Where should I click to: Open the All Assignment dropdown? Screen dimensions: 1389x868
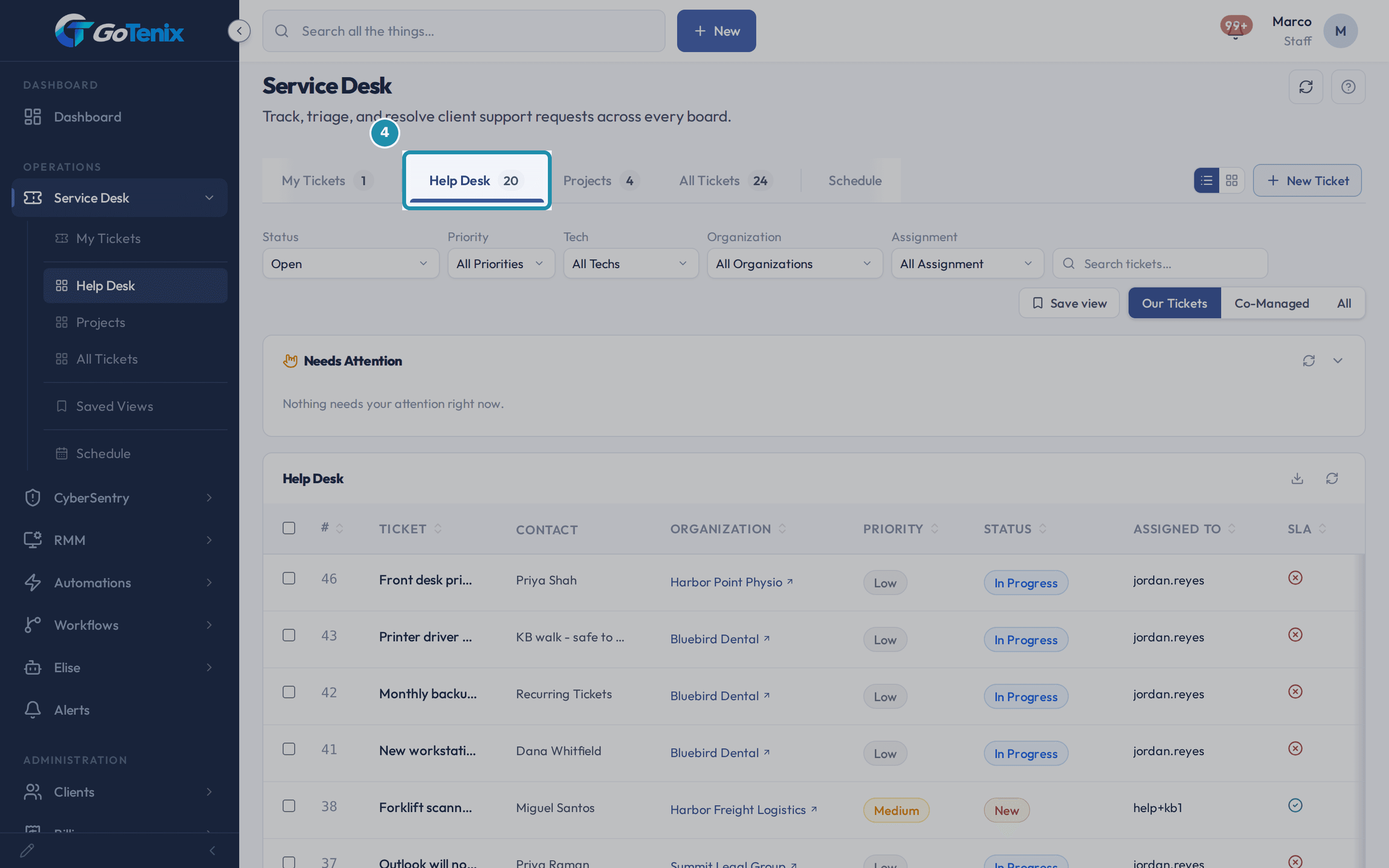coord(967,263)
